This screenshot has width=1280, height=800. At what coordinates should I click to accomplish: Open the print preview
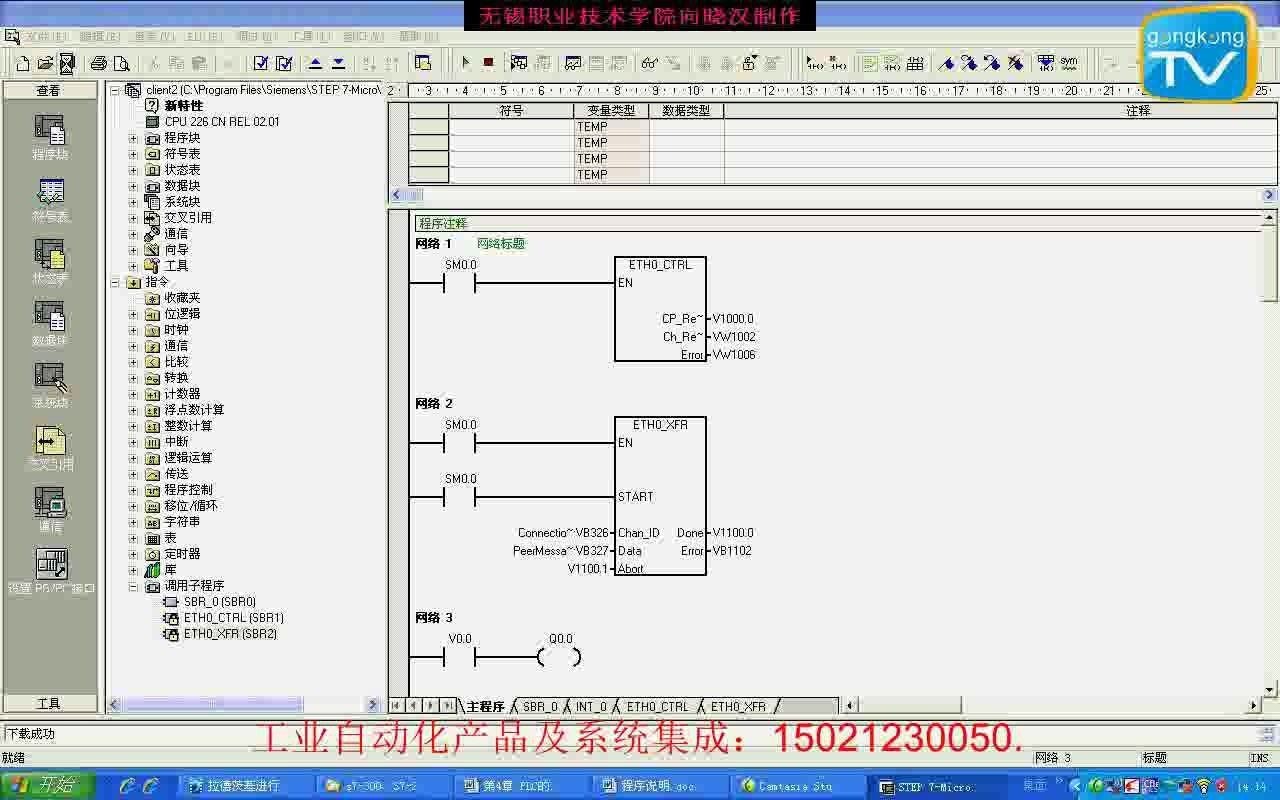pyautogui.click(x=122, y=63)
